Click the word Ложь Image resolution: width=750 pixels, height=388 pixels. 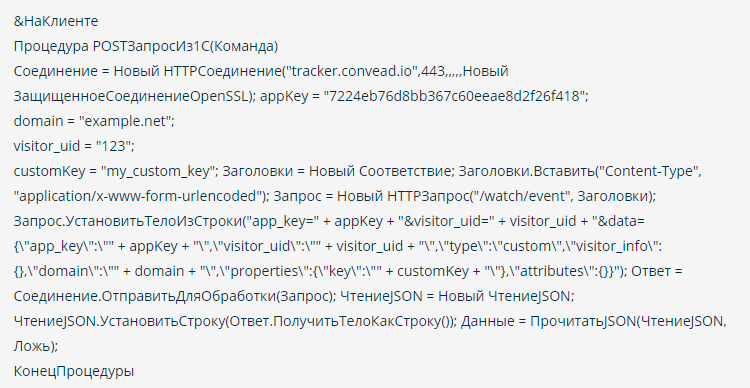click(32, 345)
